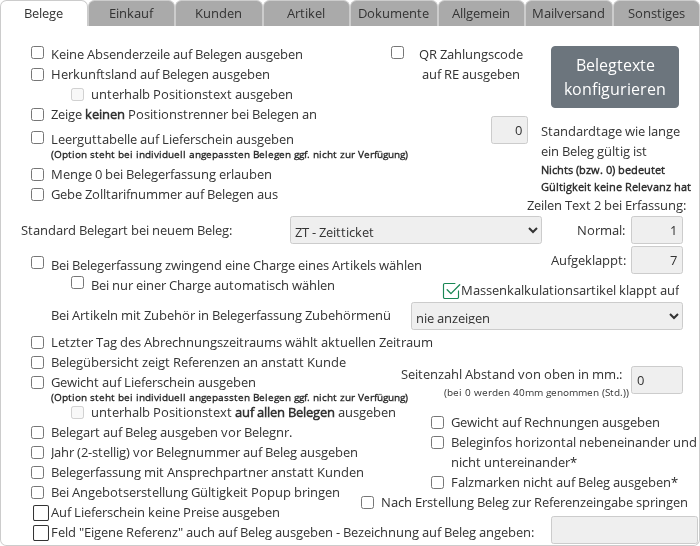This screenshot has height=546, width=700.
Task: Expand the Zubehörmenü 'nie anzeigen' dropdown
Action: coord(546,317)
